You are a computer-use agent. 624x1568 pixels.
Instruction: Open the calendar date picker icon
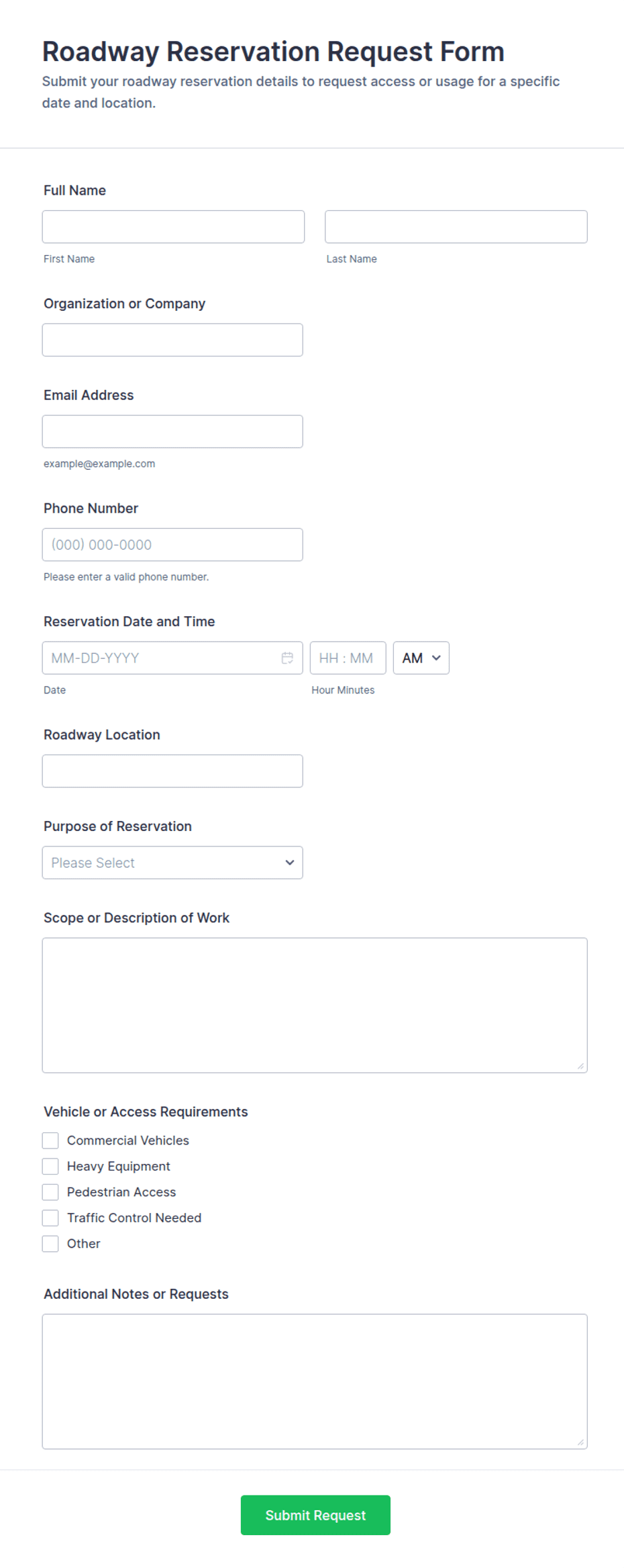287,658
